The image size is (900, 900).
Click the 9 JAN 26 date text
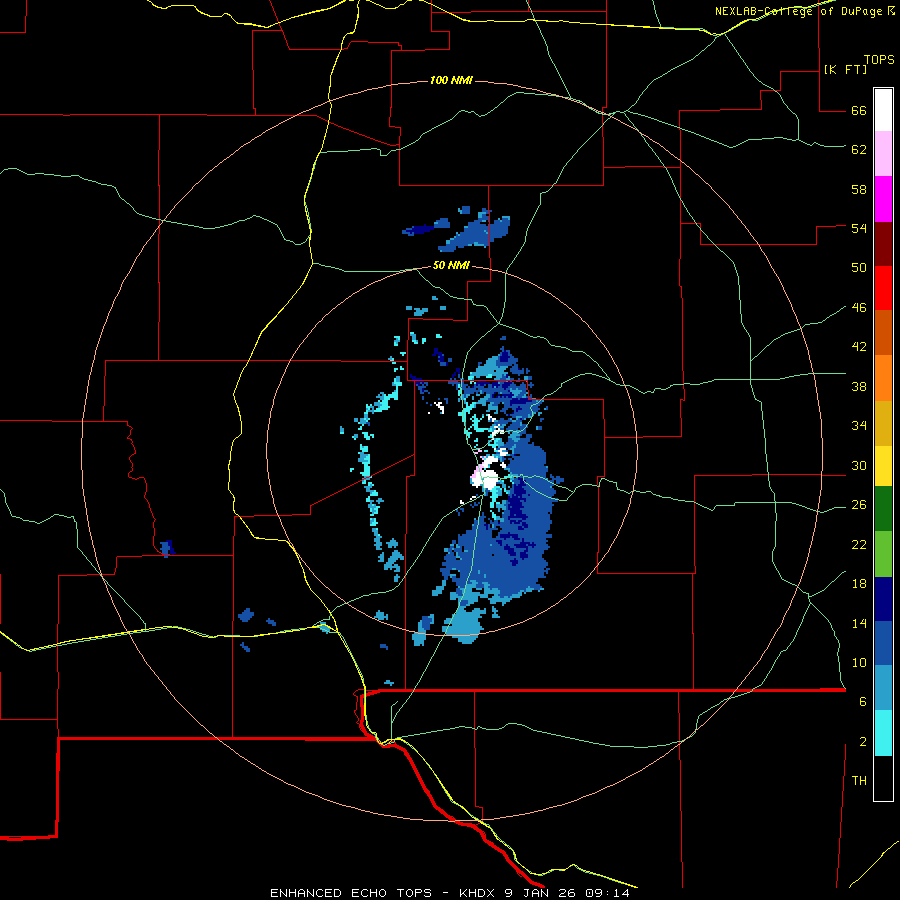pyautogui.click(x=541, y=893)
